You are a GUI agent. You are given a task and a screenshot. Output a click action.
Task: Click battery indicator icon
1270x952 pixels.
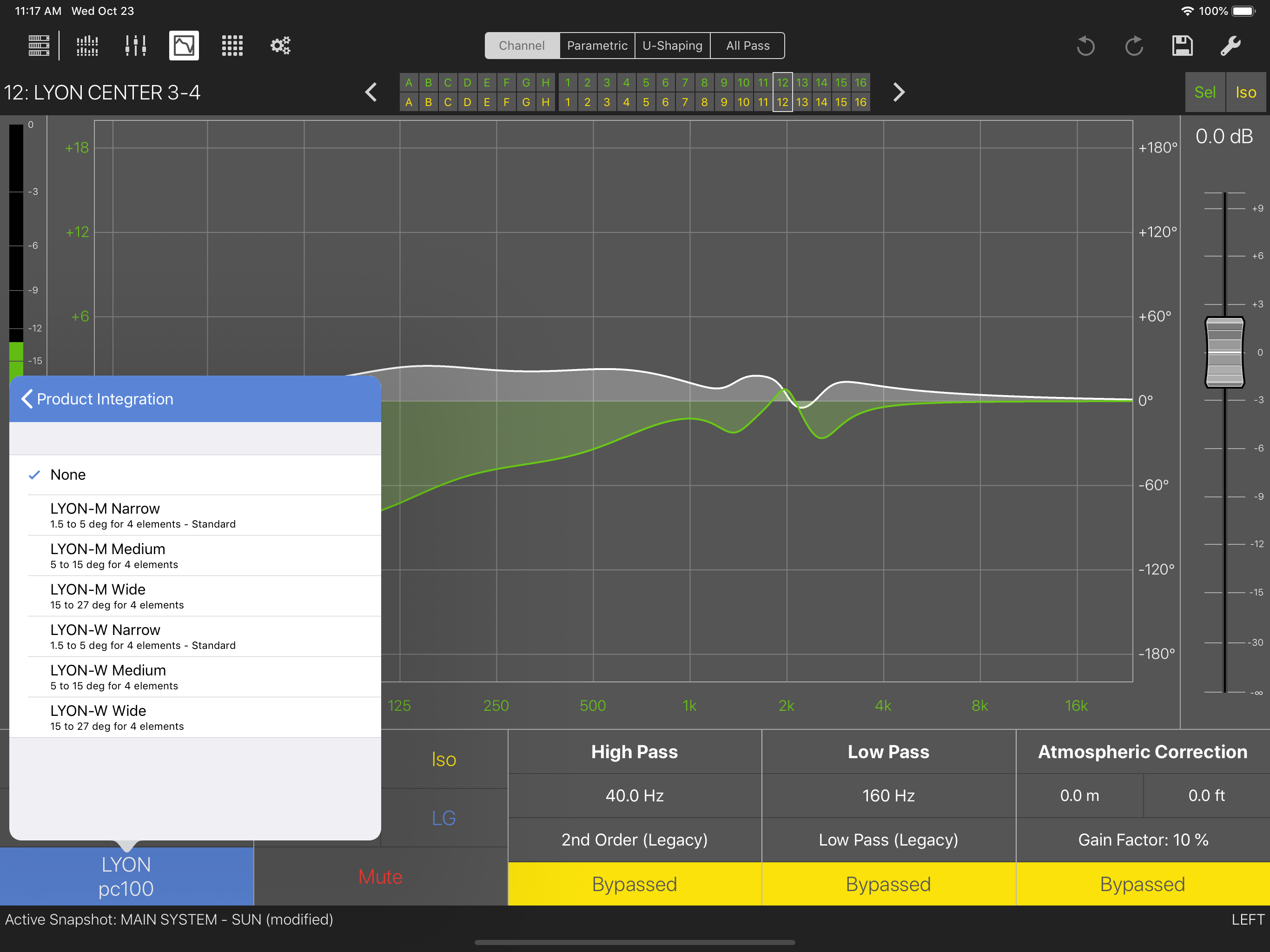[x=1244, y=11]
